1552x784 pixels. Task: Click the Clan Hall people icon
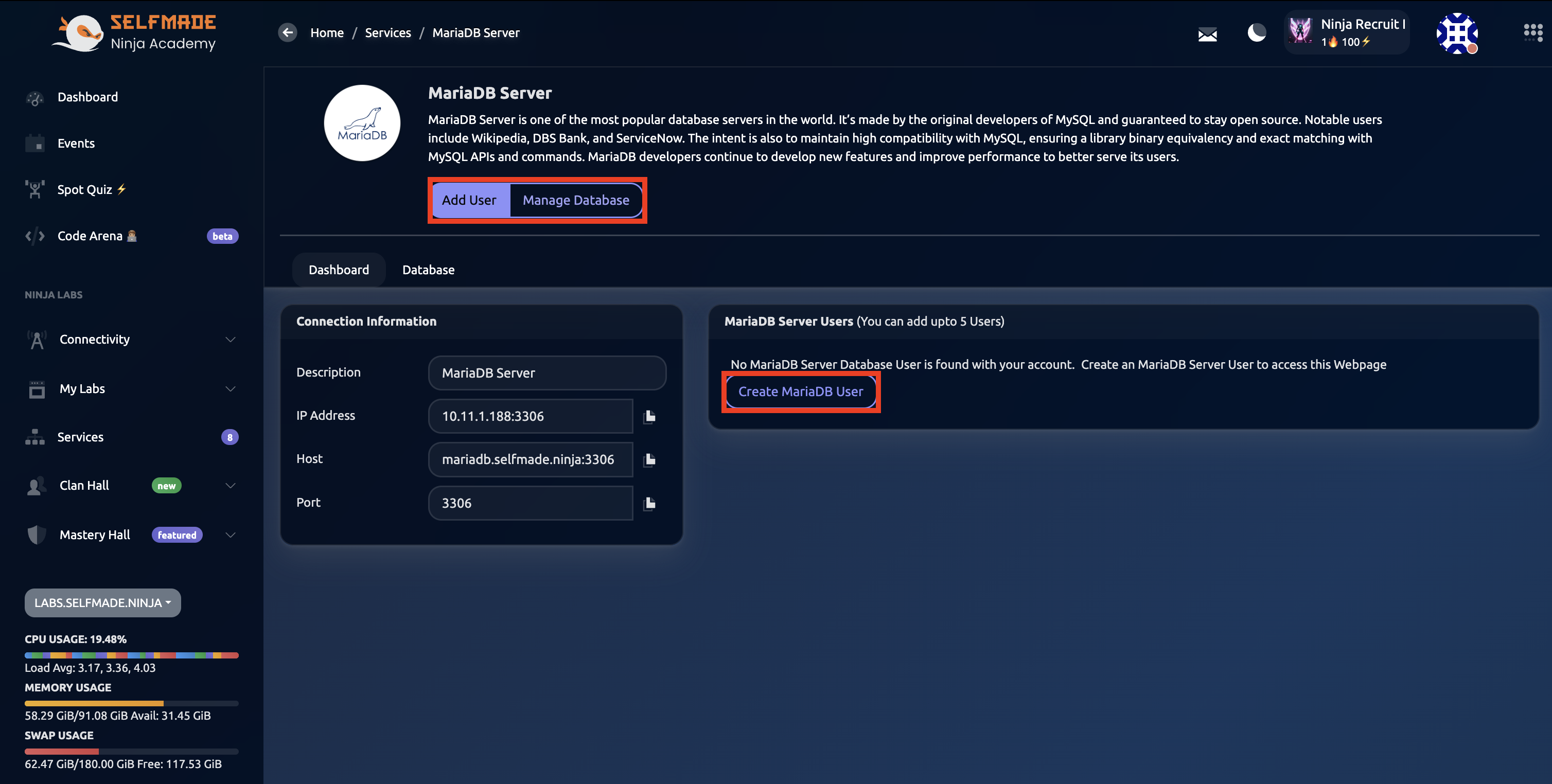tap(37, 486)
